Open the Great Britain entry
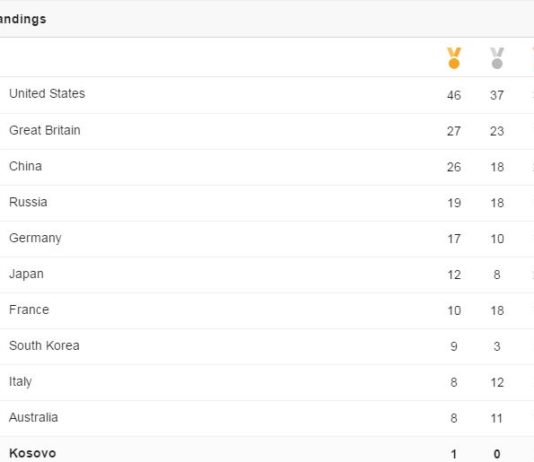 coord(267,131)
